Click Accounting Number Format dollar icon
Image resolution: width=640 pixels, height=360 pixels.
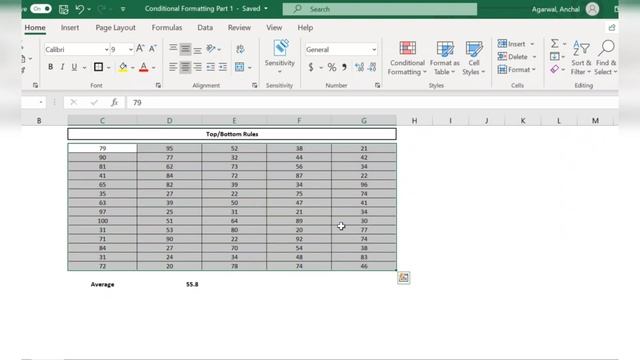pos(311,67)
